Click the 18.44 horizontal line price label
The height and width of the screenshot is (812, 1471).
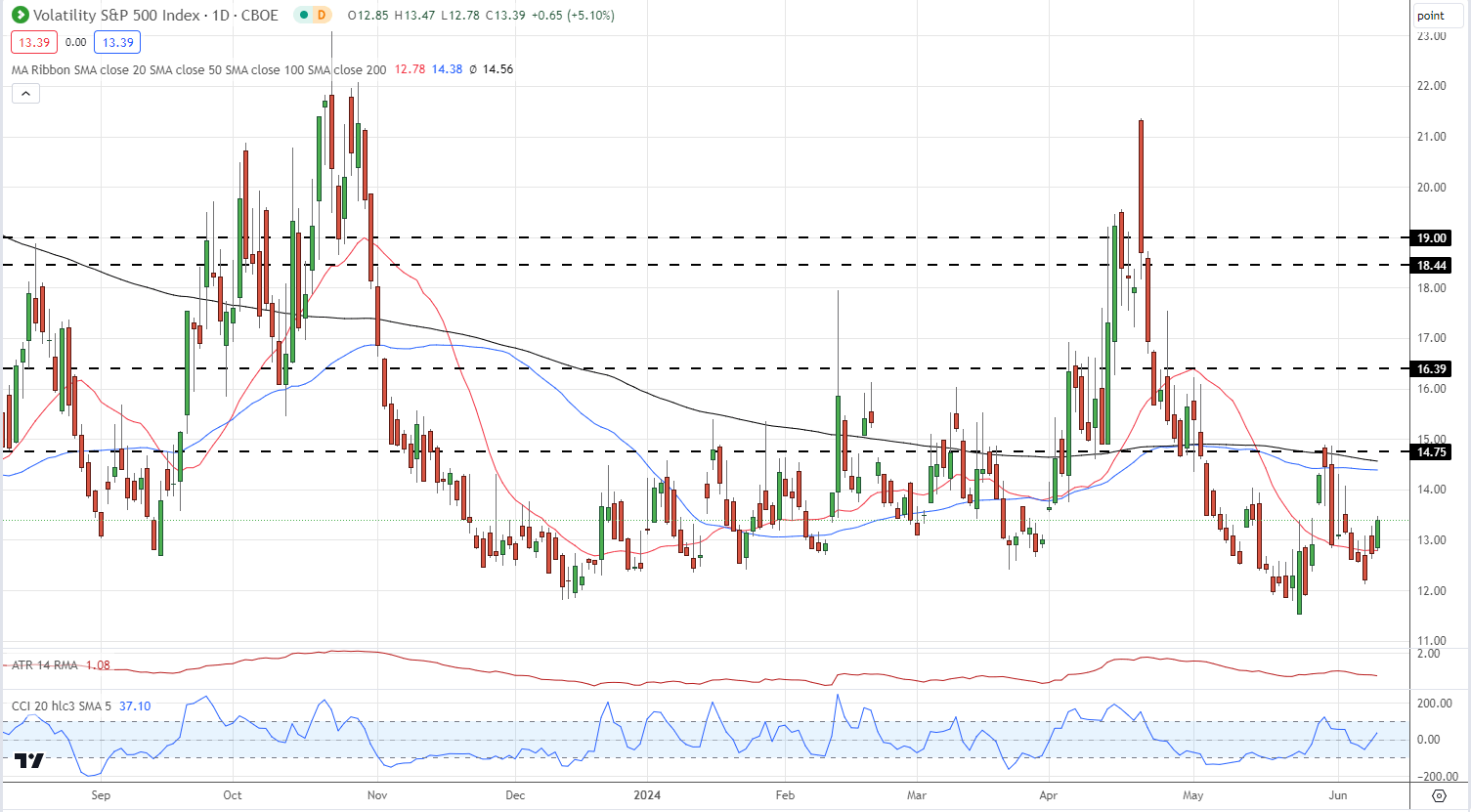[1432, 265]
